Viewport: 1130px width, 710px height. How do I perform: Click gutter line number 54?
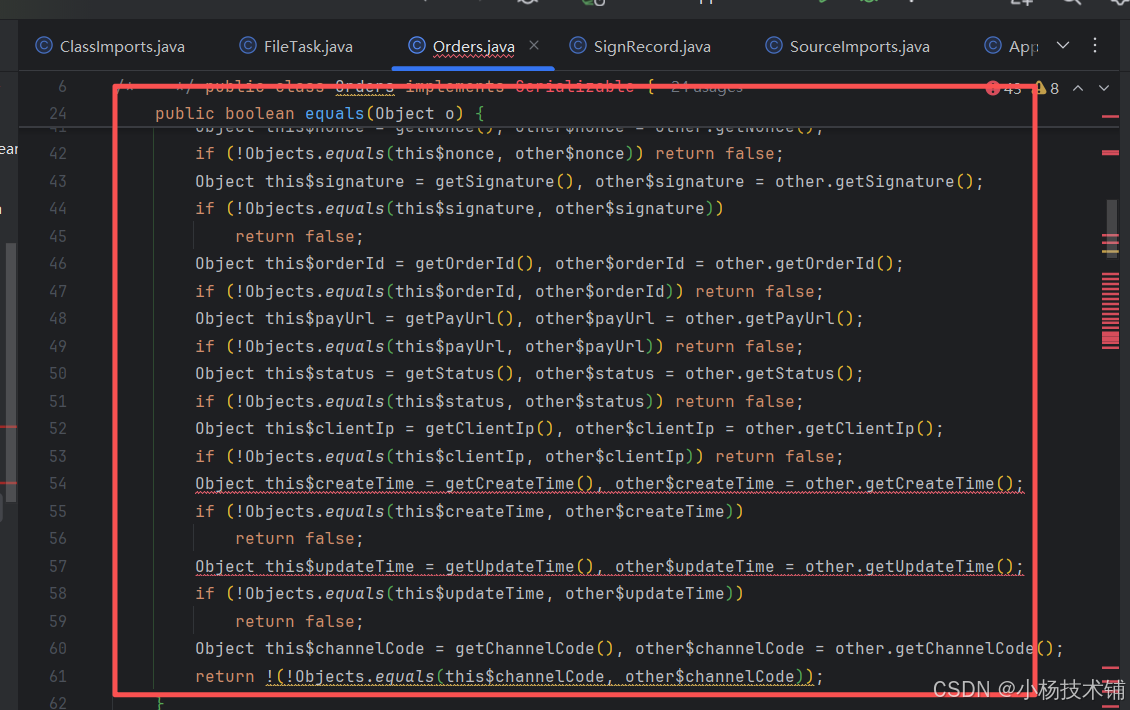point(58,484)
